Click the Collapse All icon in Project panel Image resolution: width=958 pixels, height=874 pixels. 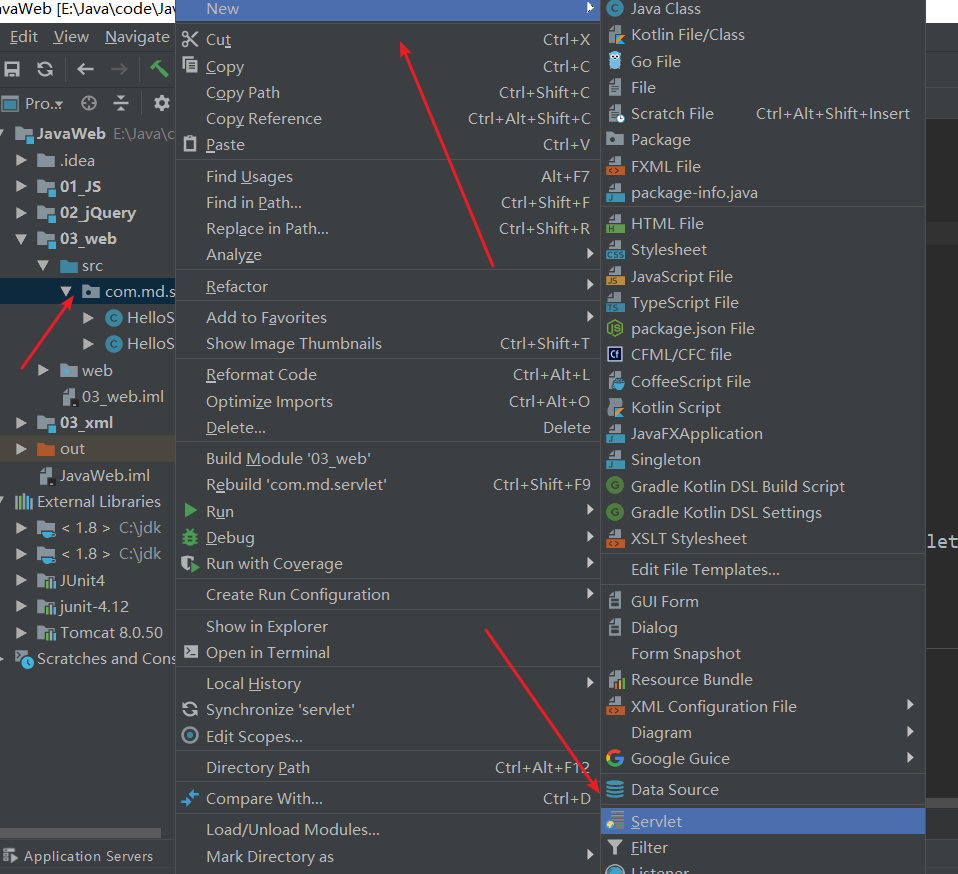coord(121,103)
